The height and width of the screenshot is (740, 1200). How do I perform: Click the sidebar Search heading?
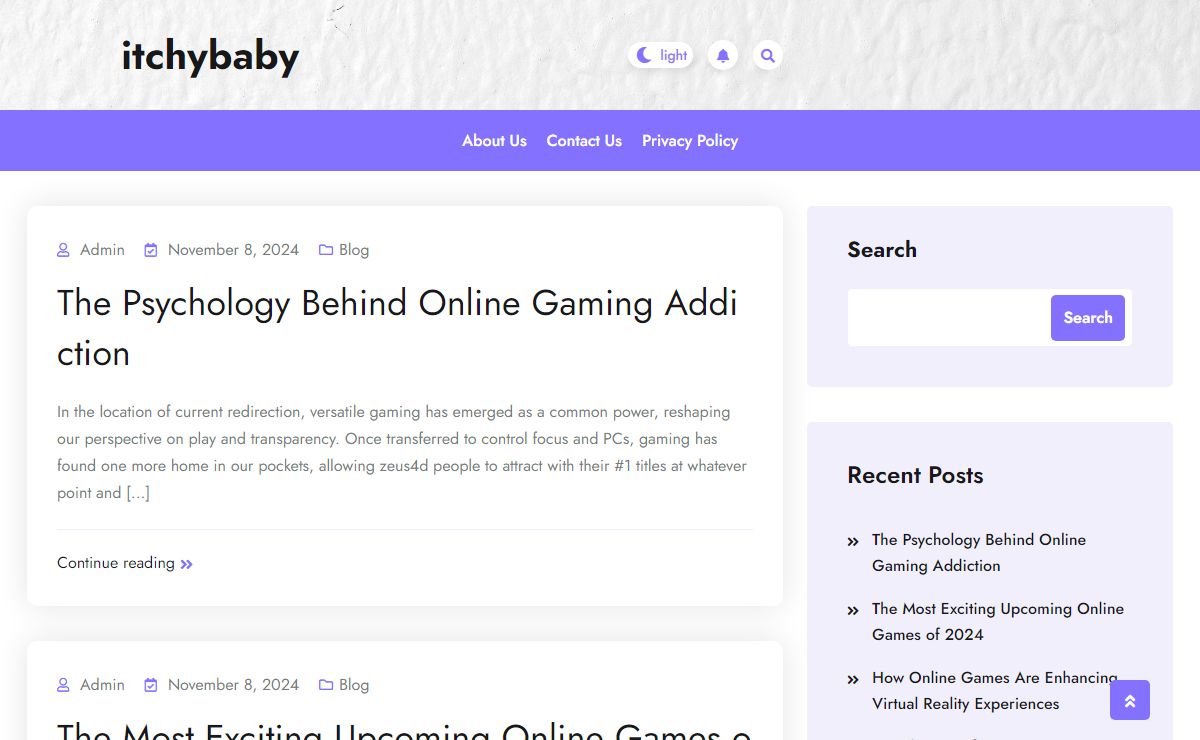(882, 250)
